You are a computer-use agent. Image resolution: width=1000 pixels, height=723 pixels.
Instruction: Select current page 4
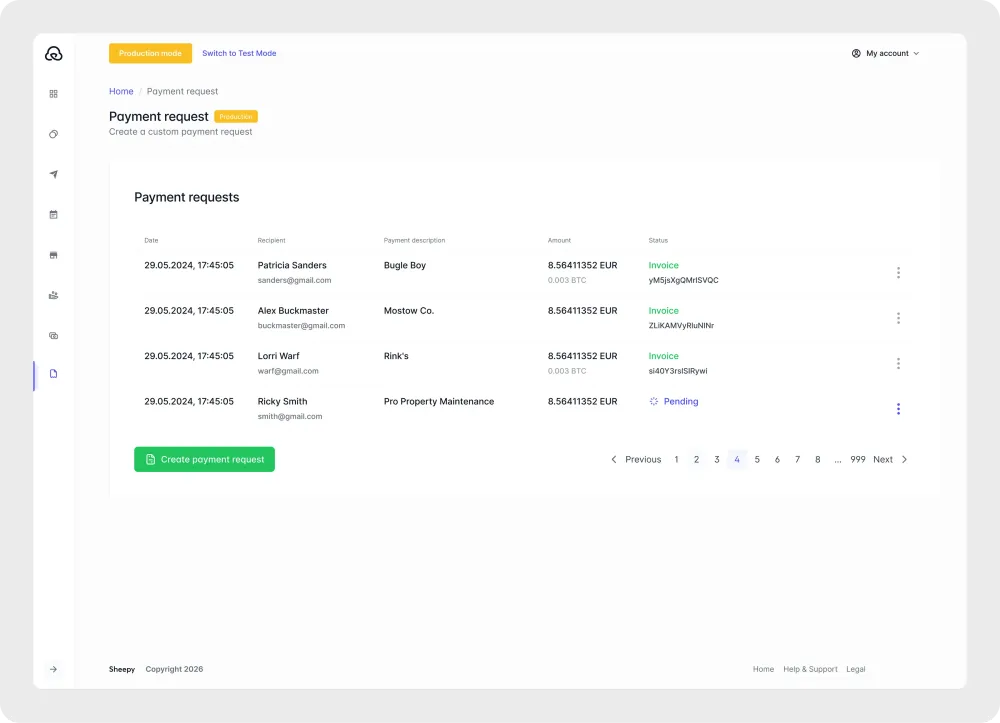tap(737, 459)
